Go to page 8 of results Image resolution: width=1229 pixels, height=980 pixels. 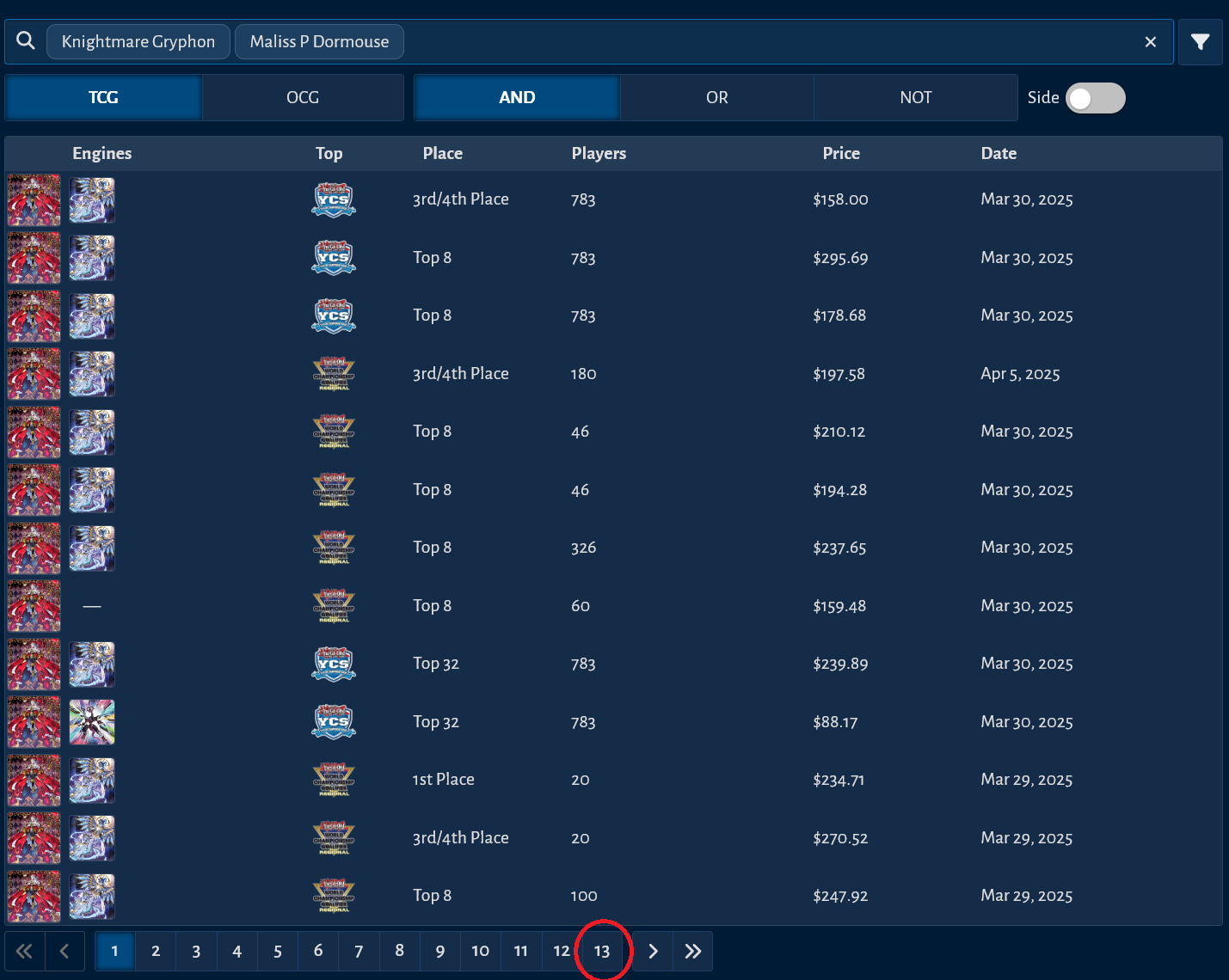click(399, 951)
